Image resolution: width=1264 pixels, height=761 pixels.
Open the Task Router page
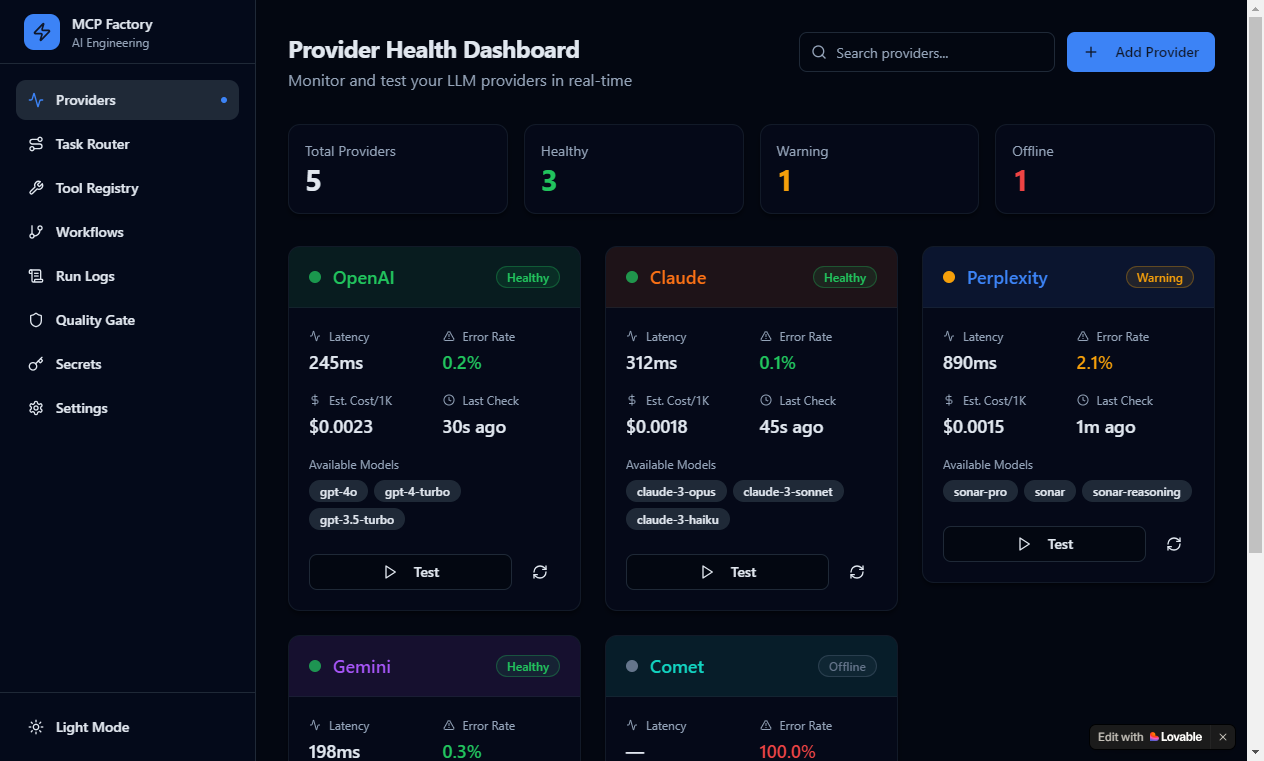(128, 144)
